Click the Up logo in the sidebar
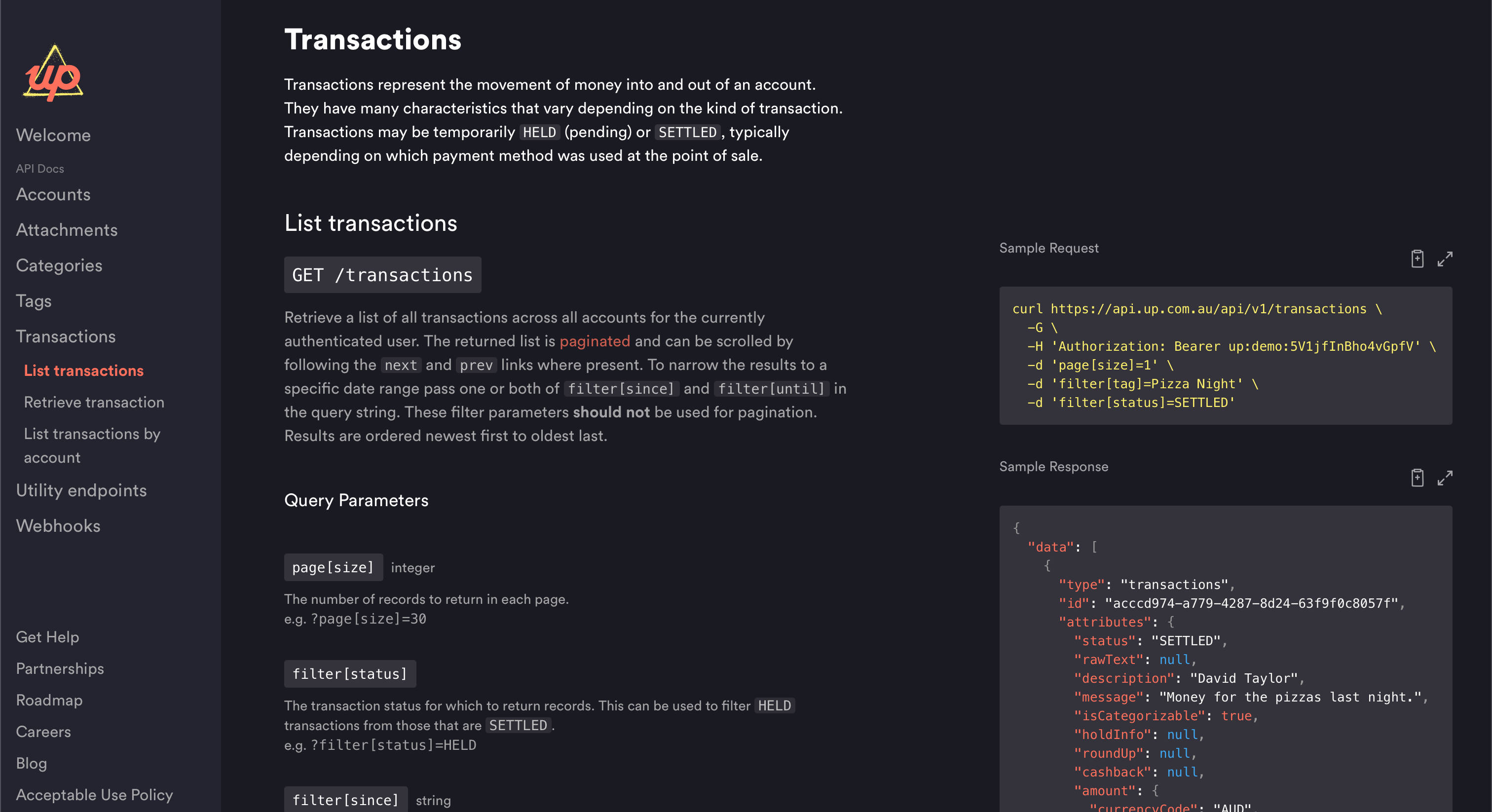 pos(53,74)
